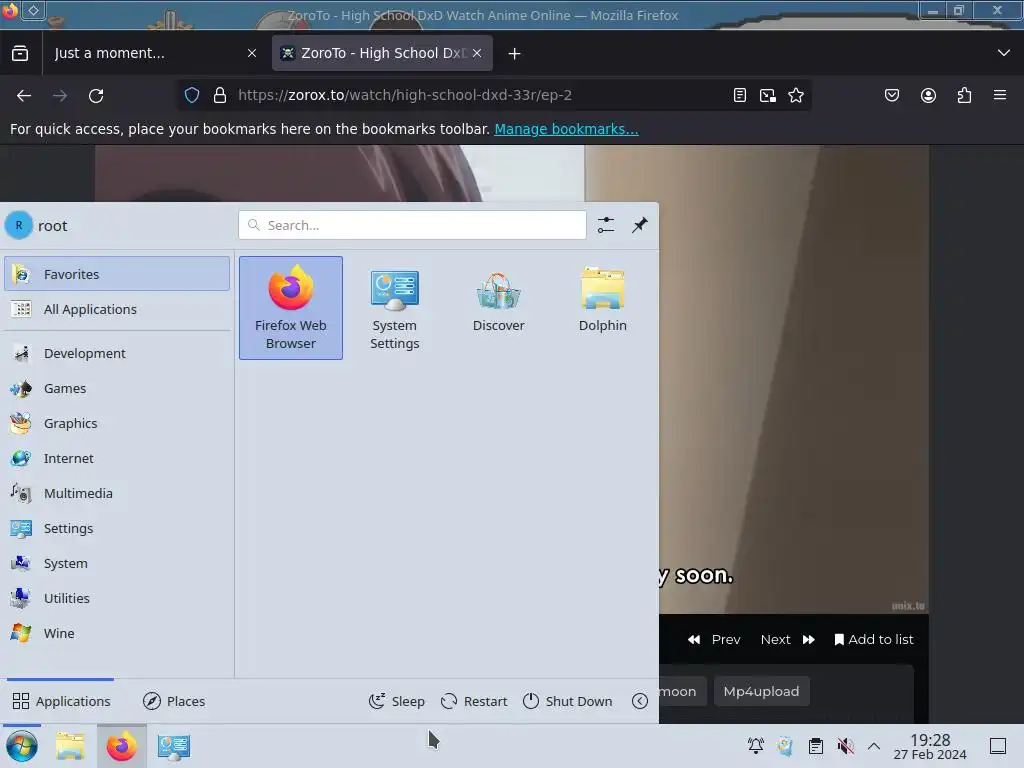This screenshot has height=768, width=1024.
Task: Click the show desktop button
Action: click(998, 746)
